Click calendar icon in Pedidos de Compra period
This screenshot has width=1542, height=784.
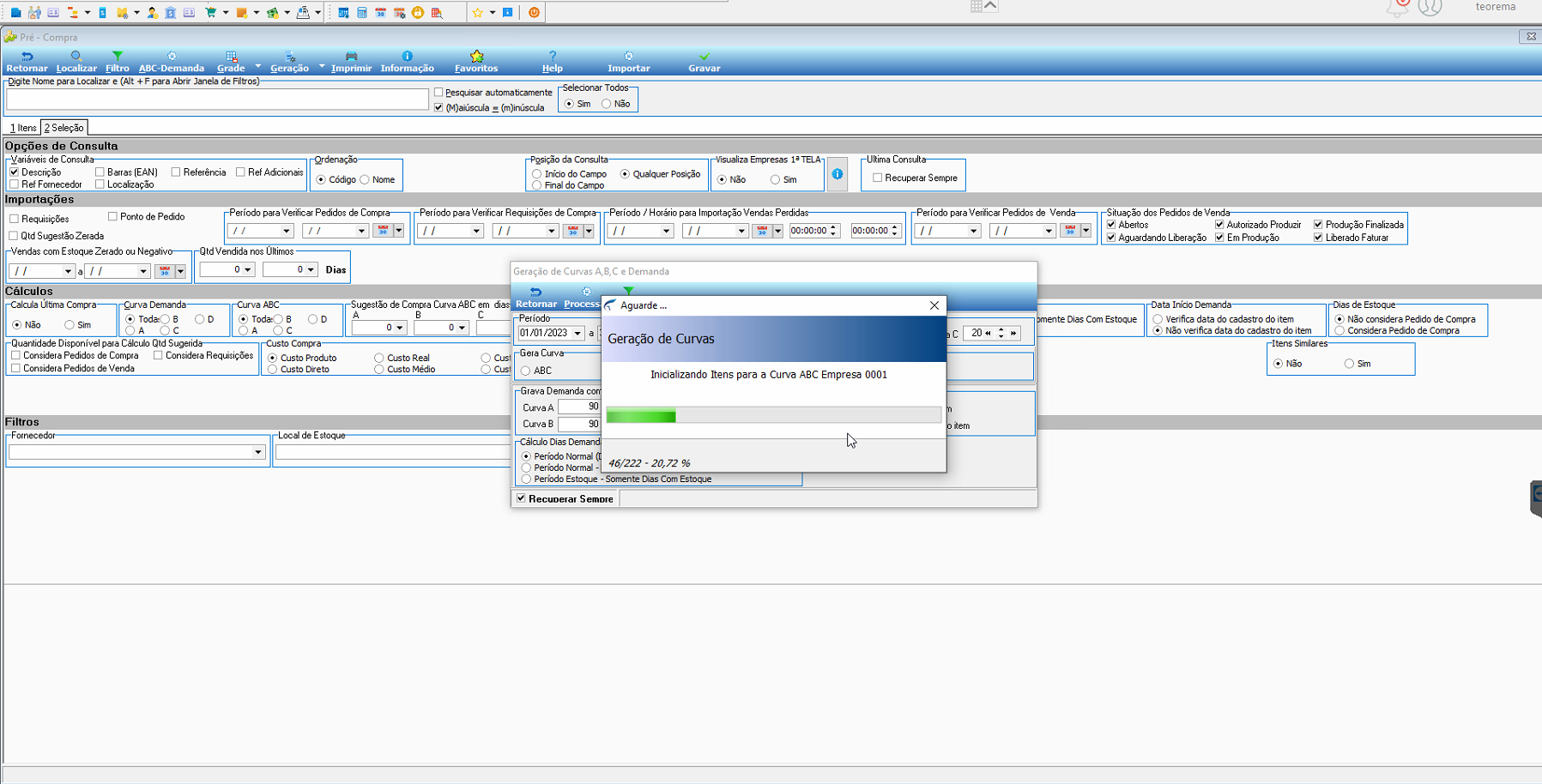pyautogui.click(x=384, y=231)
